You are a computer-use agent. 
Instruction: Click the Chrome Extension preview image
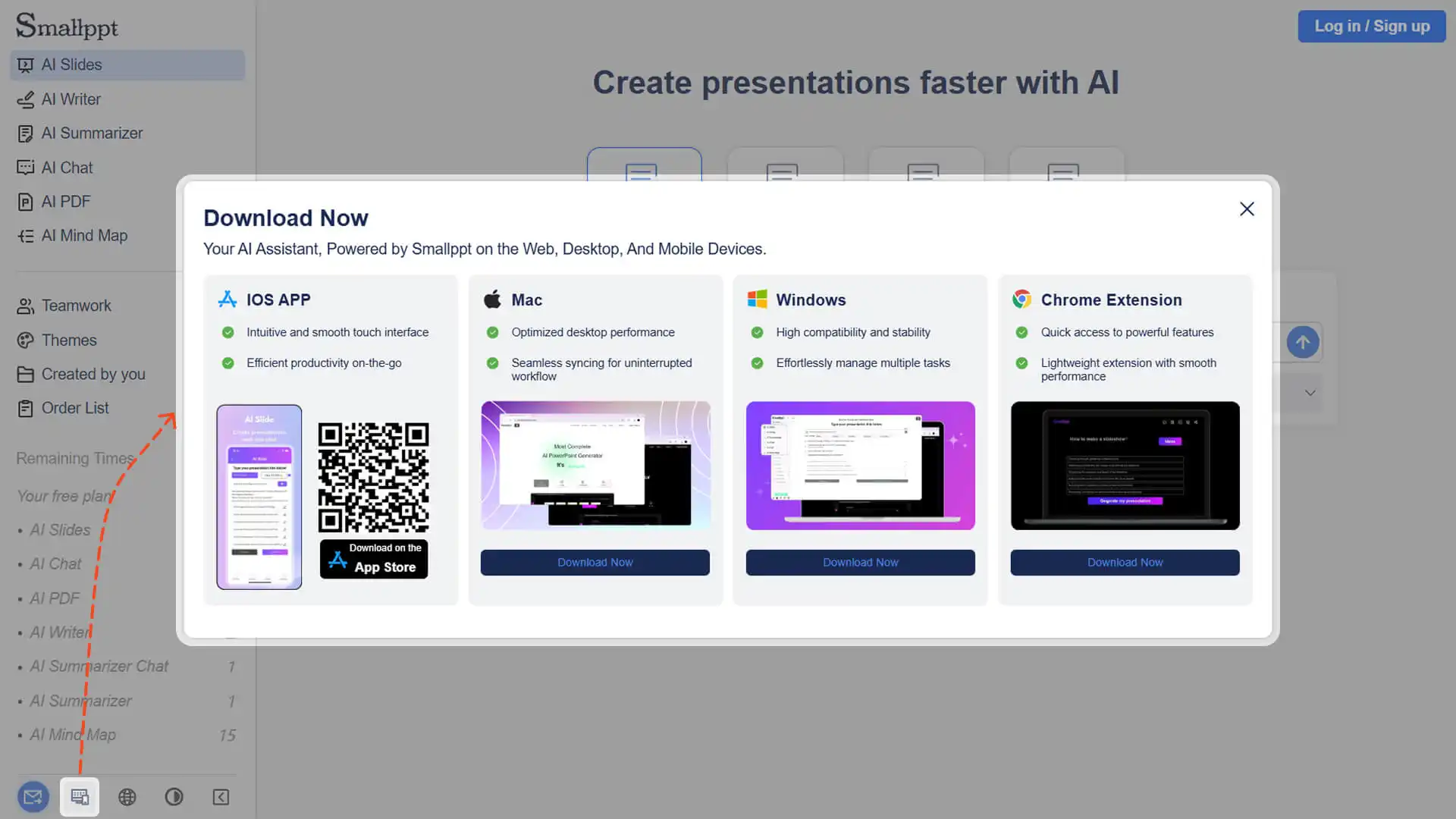pyautogui.click(x=1125, y=466)
